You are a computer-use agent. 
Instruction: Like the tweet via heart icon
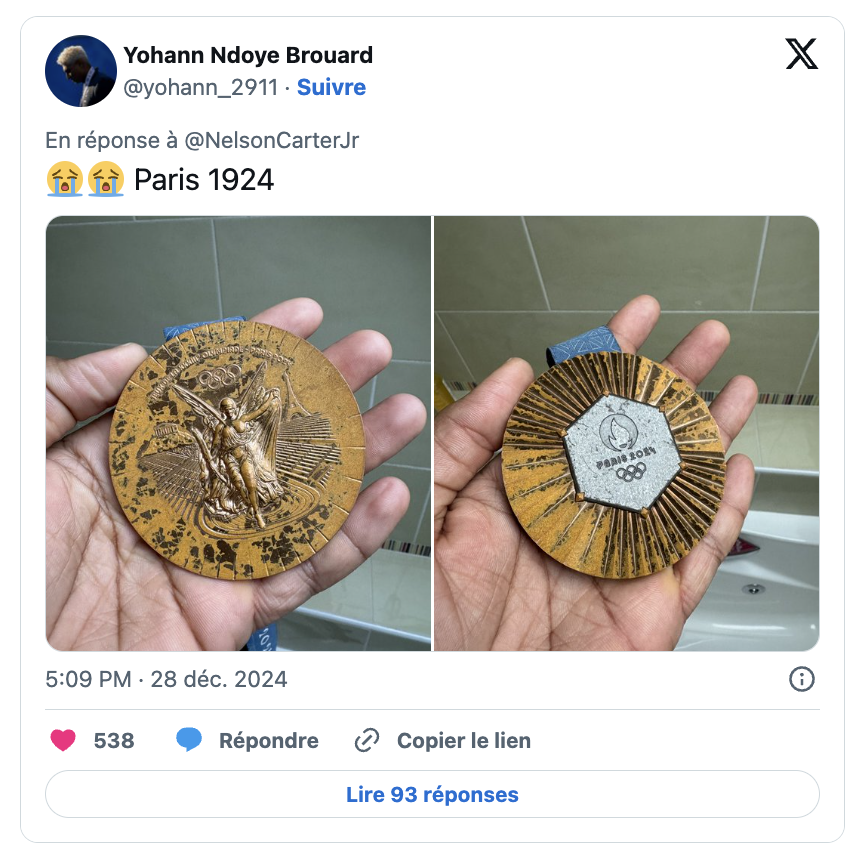[x=63, y=740]
